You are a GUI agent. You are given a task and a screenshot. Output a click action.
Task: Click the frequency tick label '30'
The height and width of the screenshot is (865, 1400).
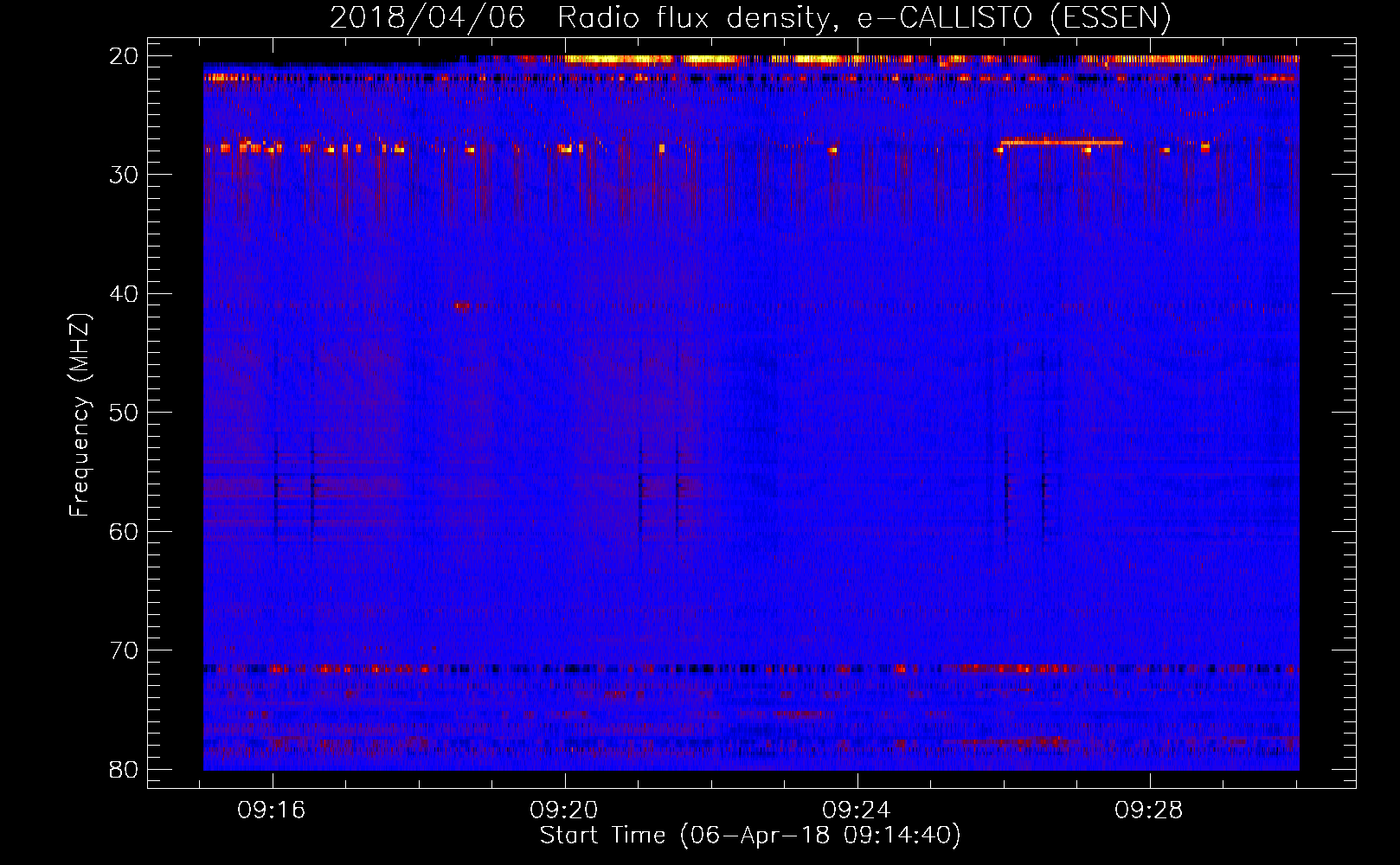click(124, 175)
